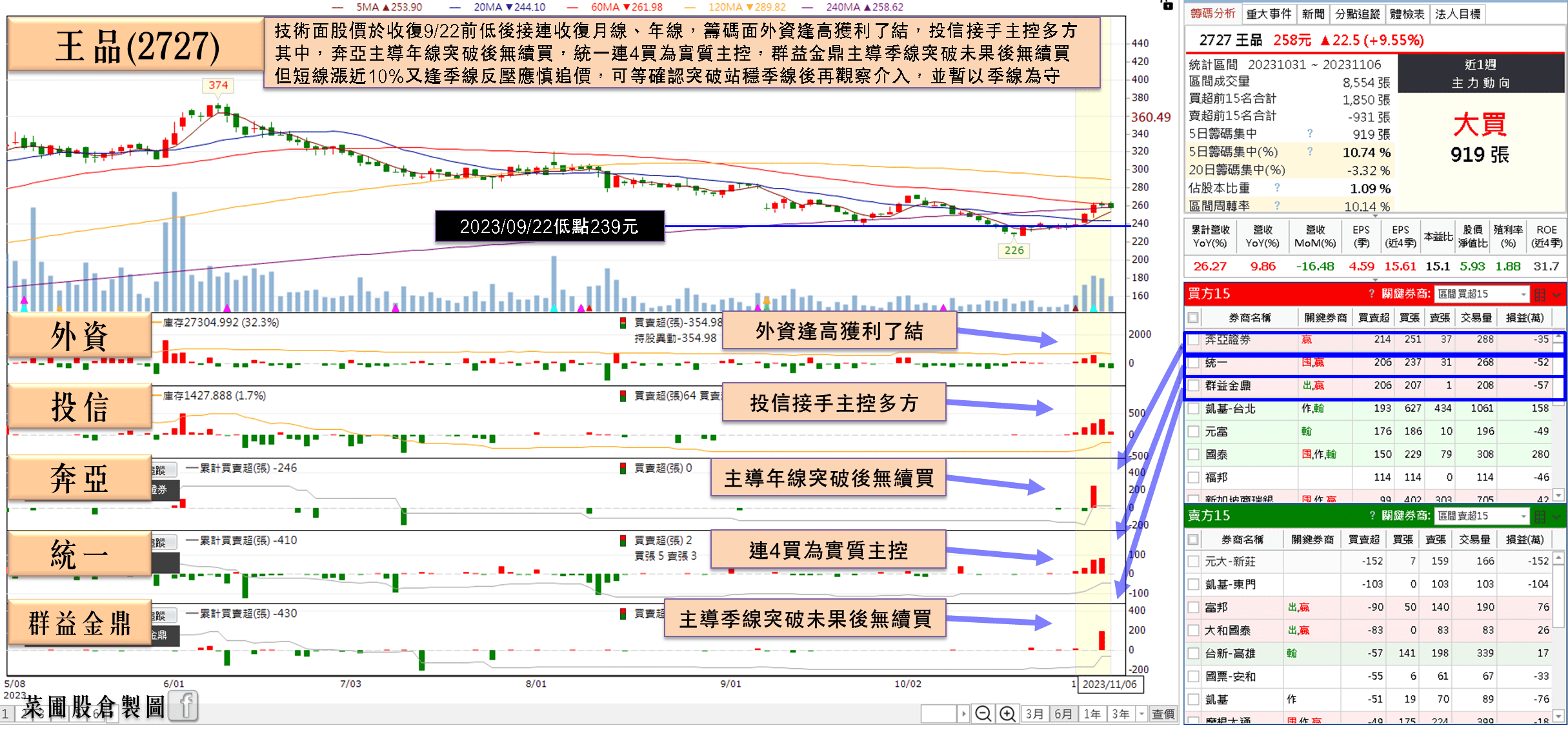Open the 區間賣超15 dropdown
The image size is (1568, 741).
coord(1482,516)
